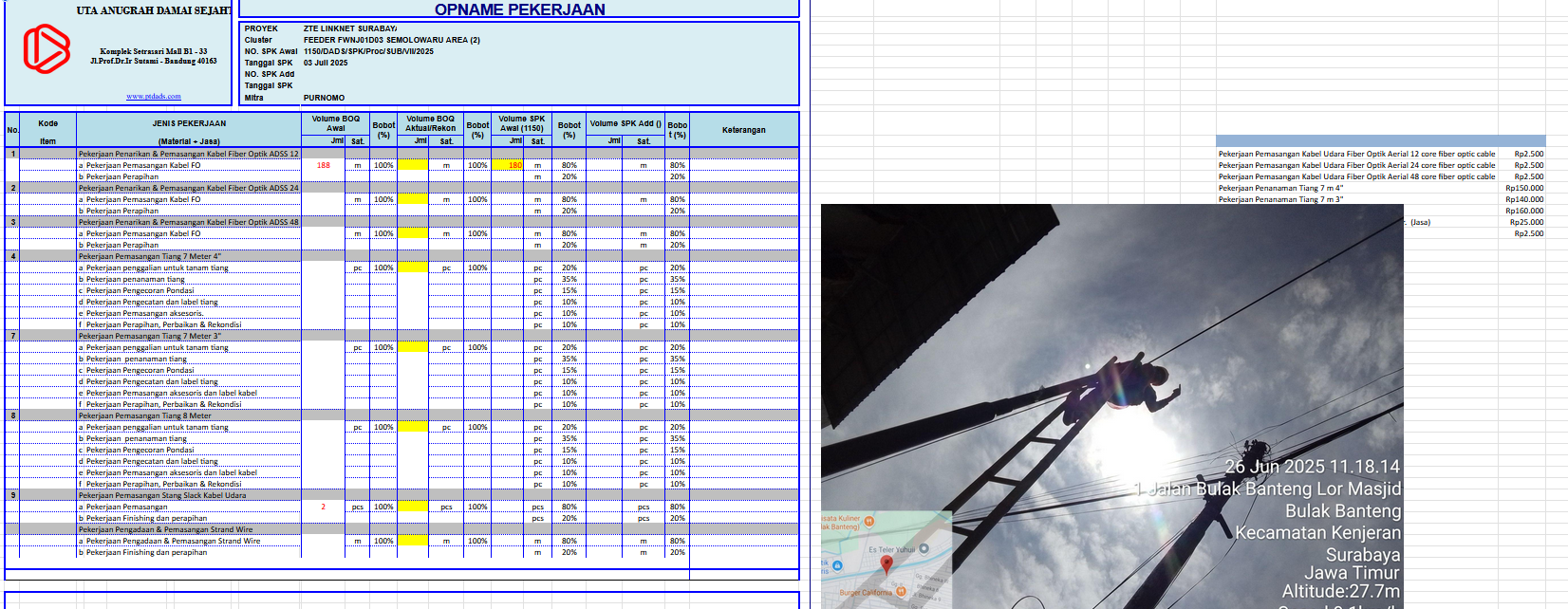Viewport: 1568px width, 609px height.
Task: Select the 03 Juli 2025 date cell
Action: click(x=326, y=63)
